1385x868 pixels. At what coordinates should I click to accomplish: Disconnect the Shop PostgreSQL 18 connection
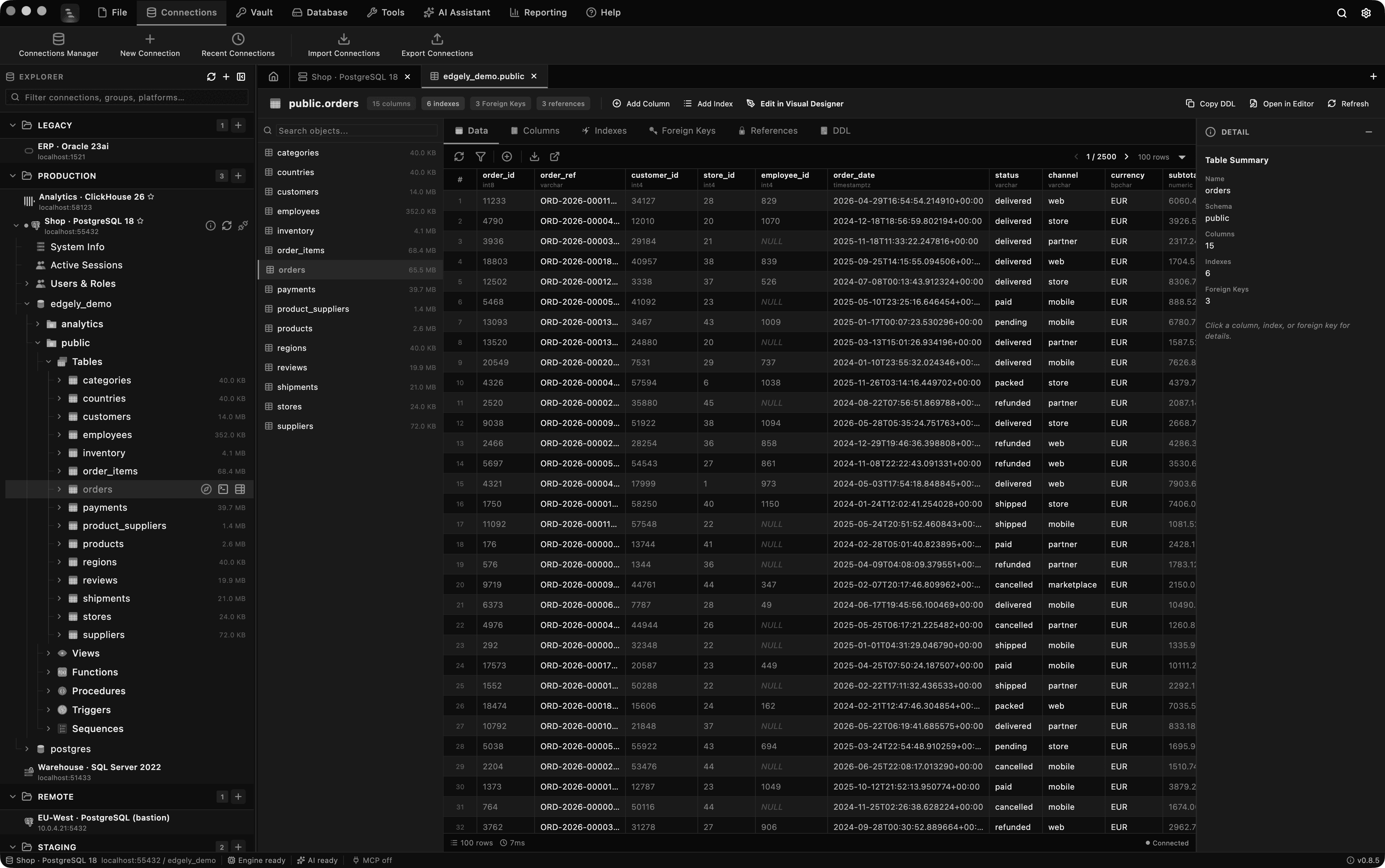(x=243, y=226)
